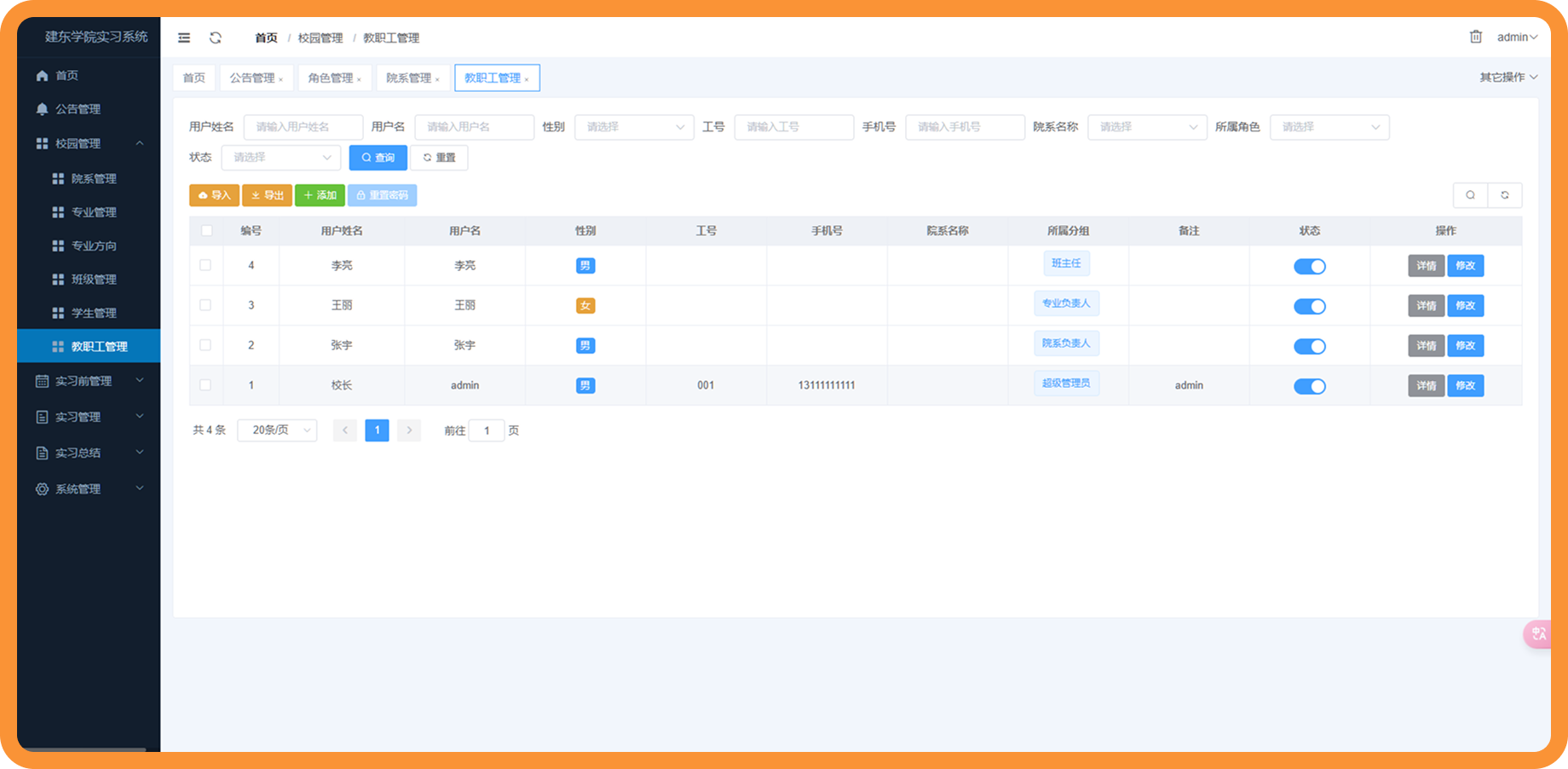Click the hamburger menu collapse icon
1568x769 pixels.
click(184, 38)
